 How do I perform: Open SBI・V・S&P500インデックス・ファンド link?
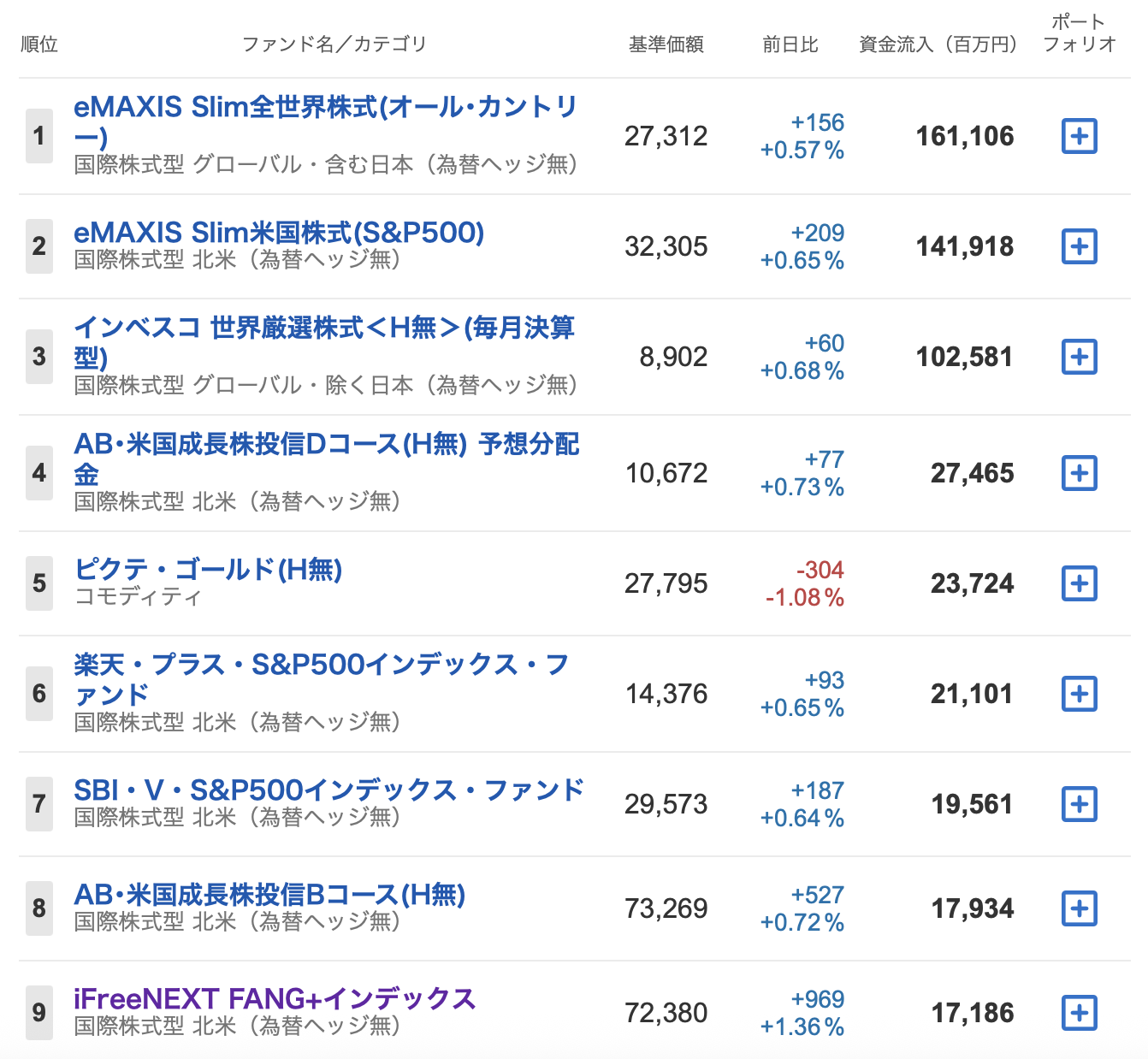coord(328,790)
